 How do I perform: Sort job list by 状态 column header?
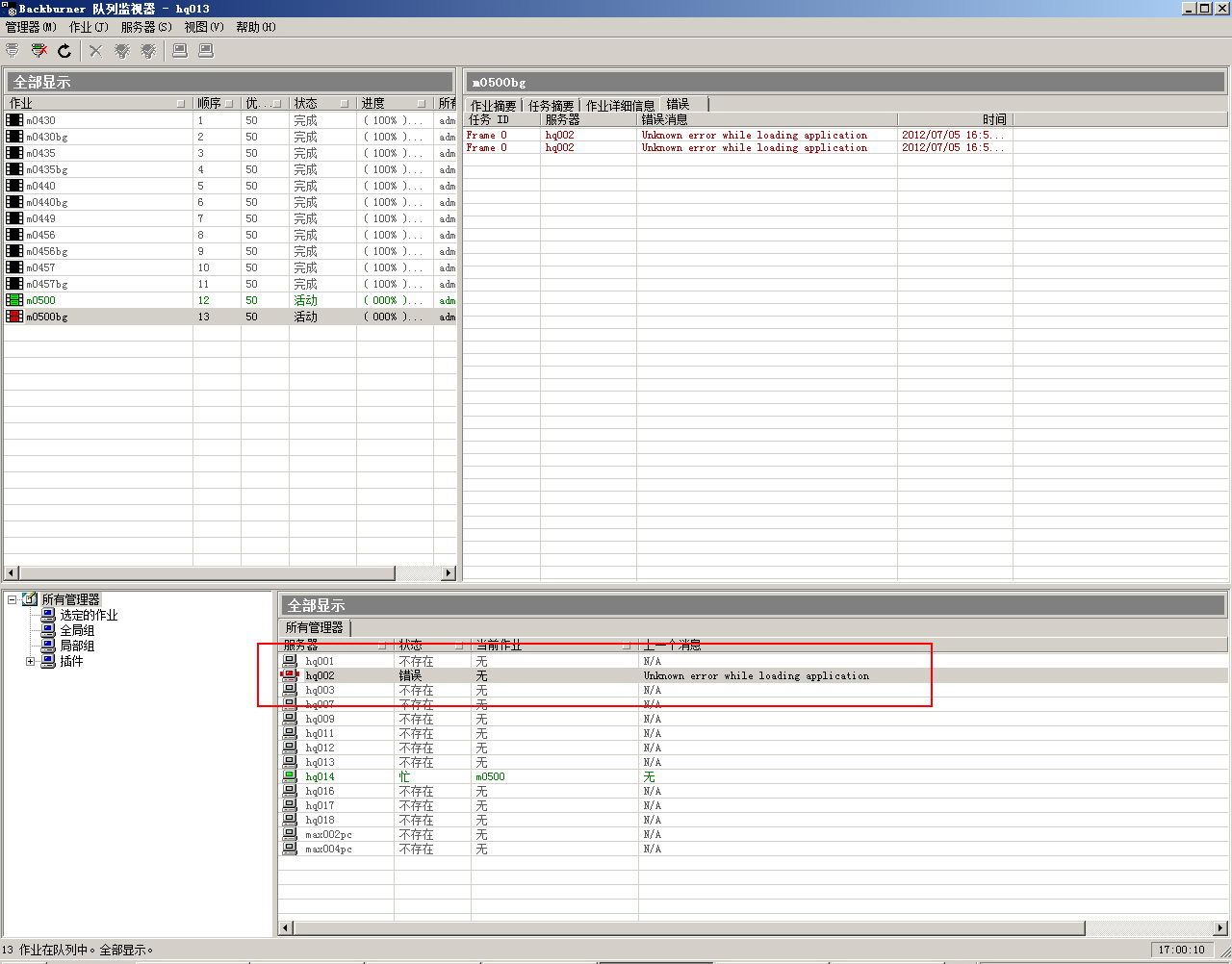tap(322, 103)
